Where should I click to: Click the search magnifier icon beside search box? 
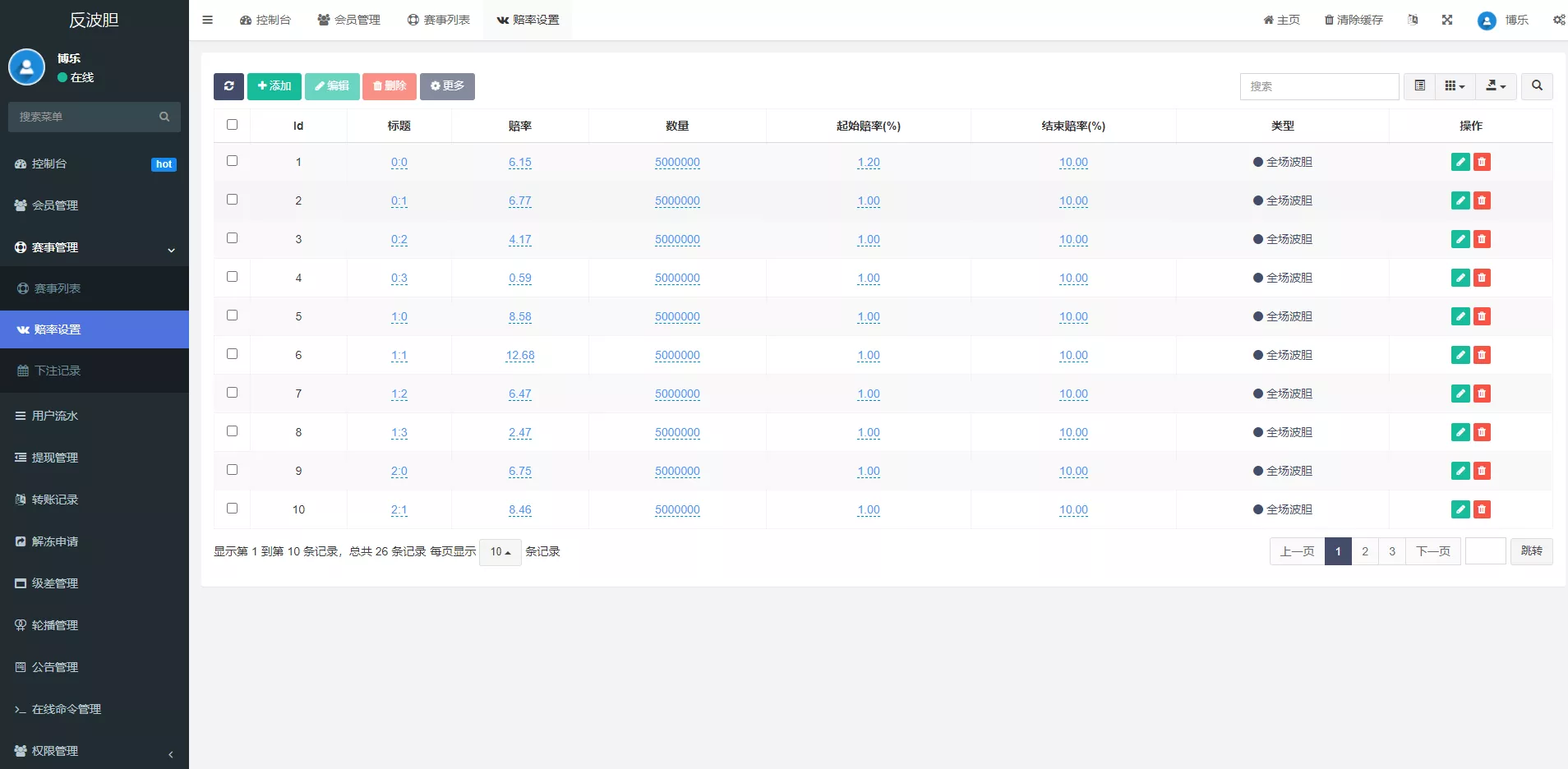click(x=1536, y=85)
